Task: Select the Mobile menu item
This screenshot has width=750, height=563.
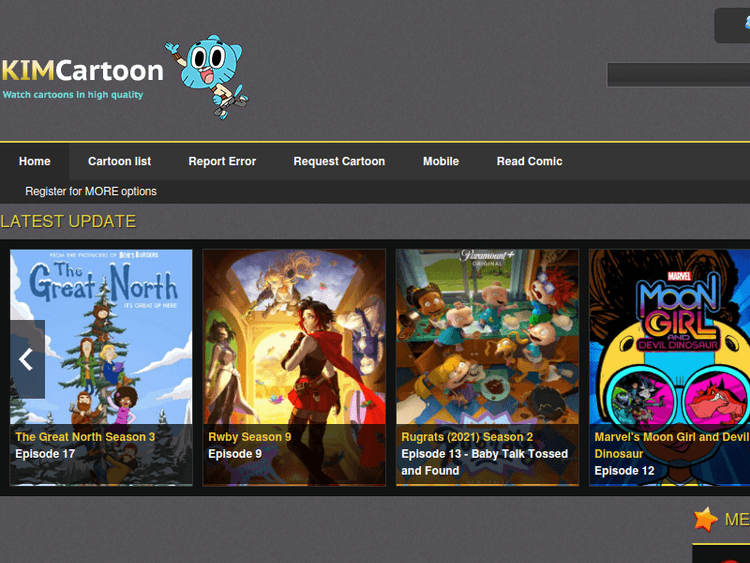Action: tap(441, 161)
